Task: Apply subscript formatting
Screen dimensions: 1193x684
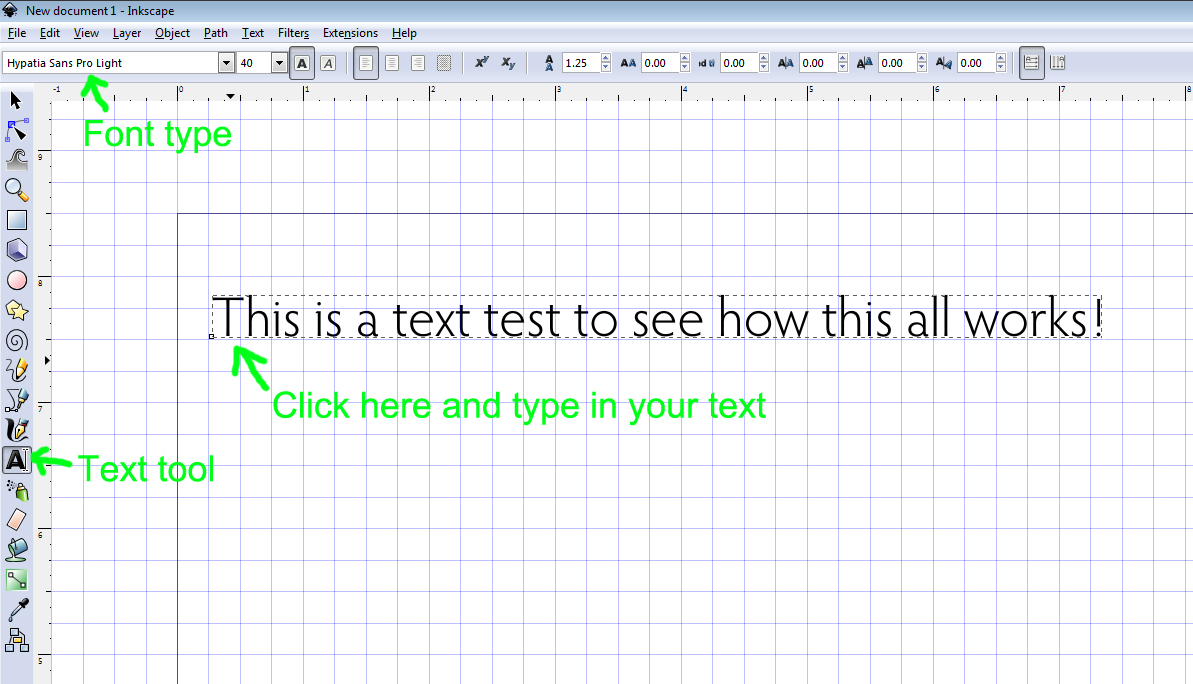Action: (509, 62)
